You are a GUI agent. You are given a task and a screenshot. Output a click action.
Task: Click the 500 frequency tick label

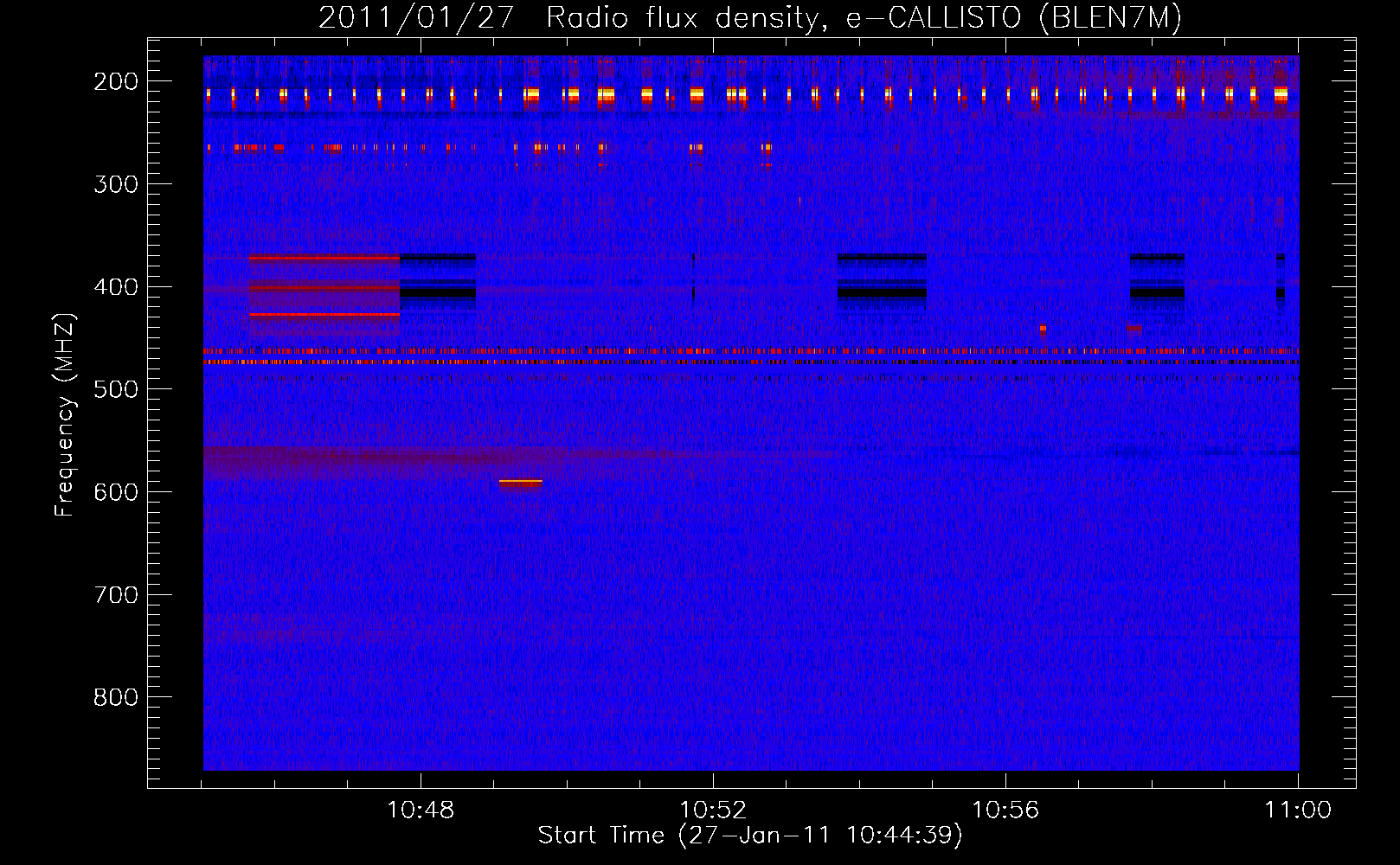click(116, 389)
